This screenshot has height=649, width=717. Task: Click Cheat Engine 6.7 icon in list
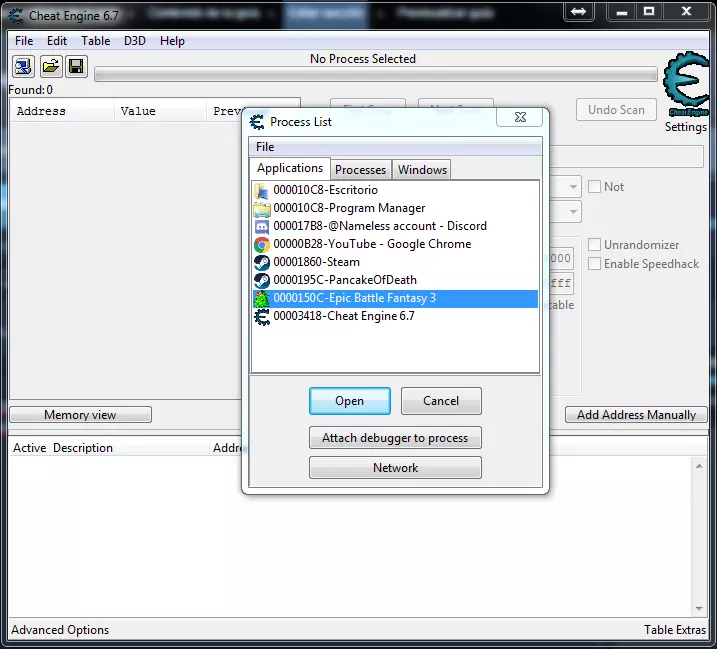coord(262,316)
